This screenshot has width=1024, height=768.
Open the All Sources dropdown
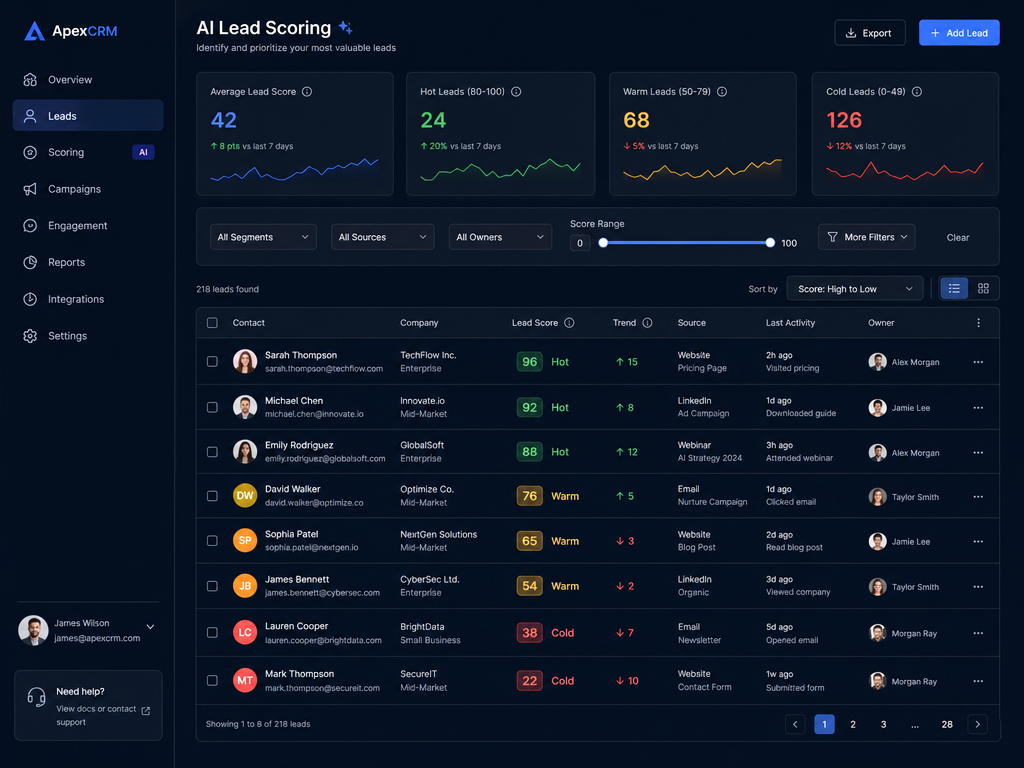tap(383, 237)
